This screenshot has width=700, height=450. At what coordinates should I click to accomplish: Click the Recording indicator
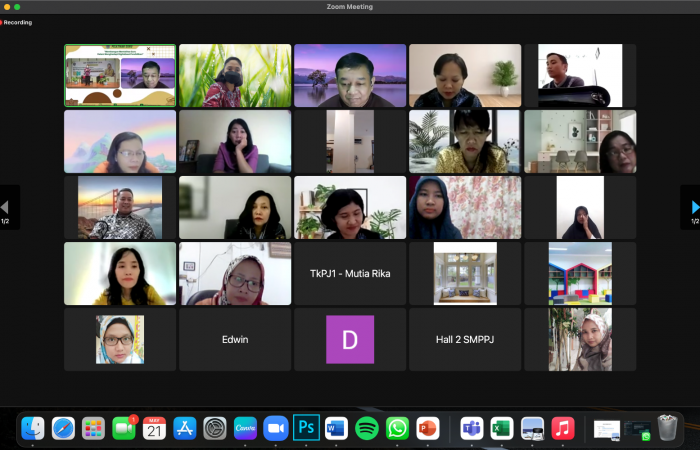point(17,22)
